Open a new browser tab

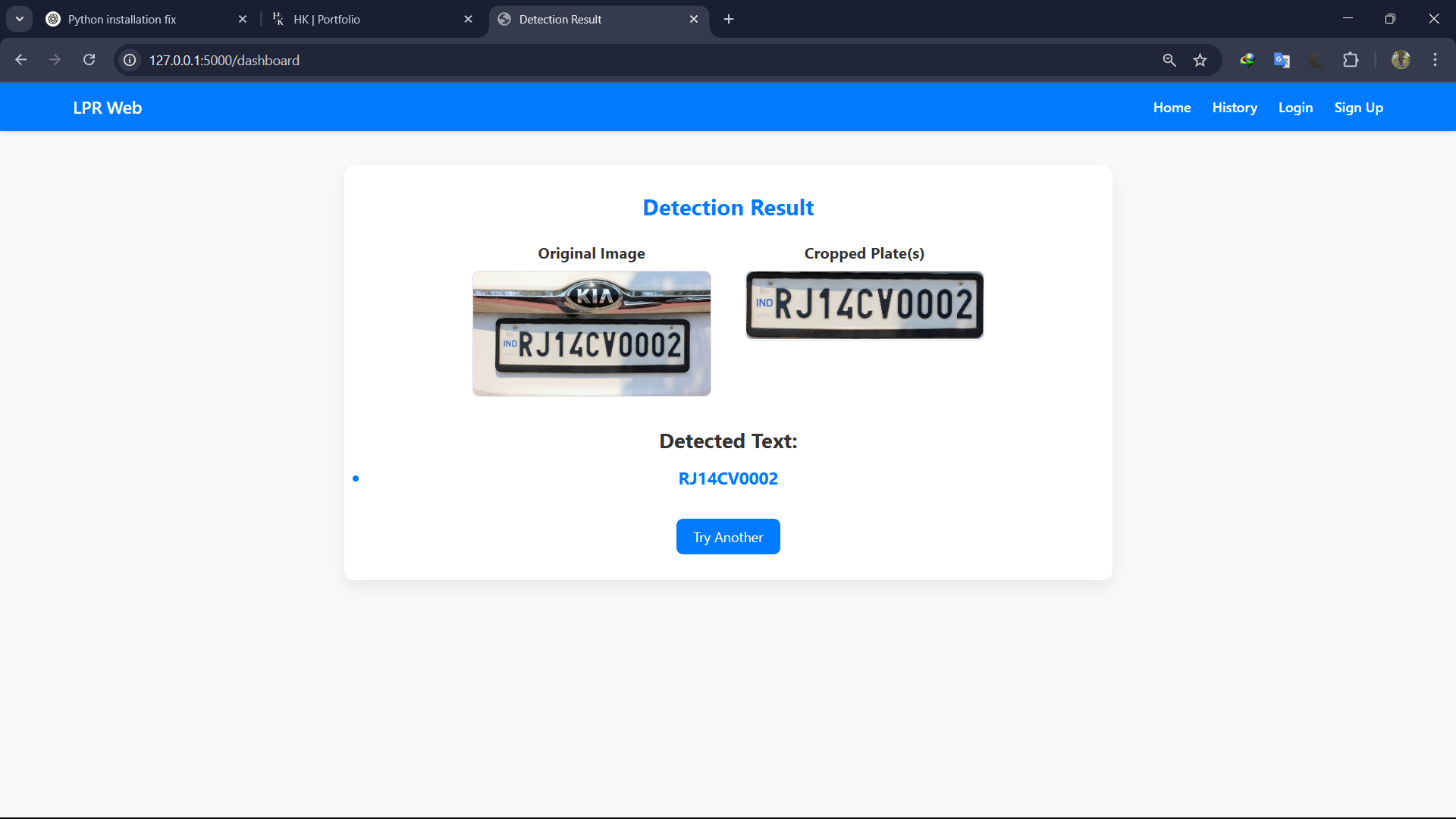tap(729, 19)
